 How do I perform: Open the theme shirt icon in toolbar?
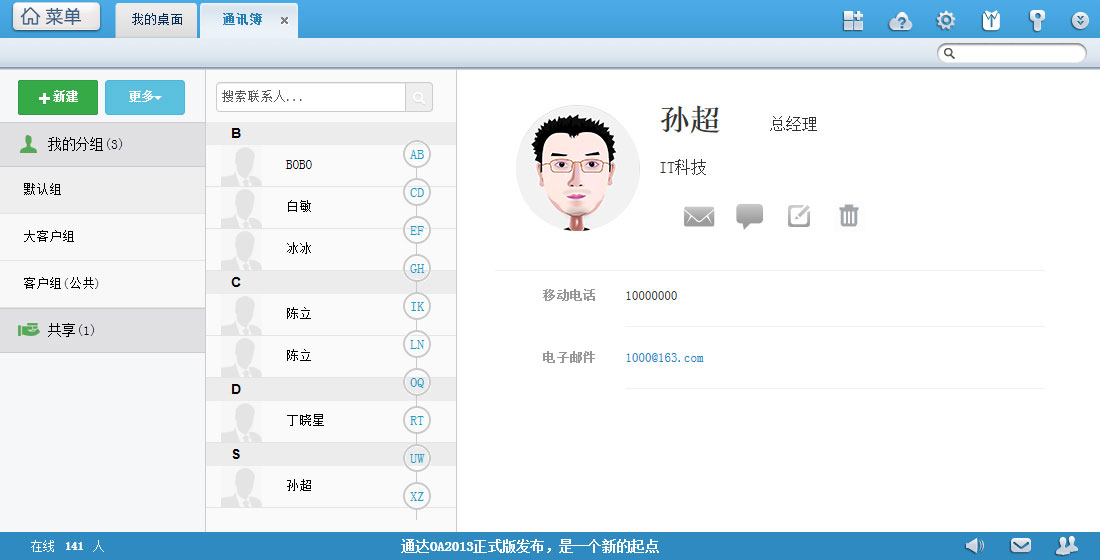(991, 21)
